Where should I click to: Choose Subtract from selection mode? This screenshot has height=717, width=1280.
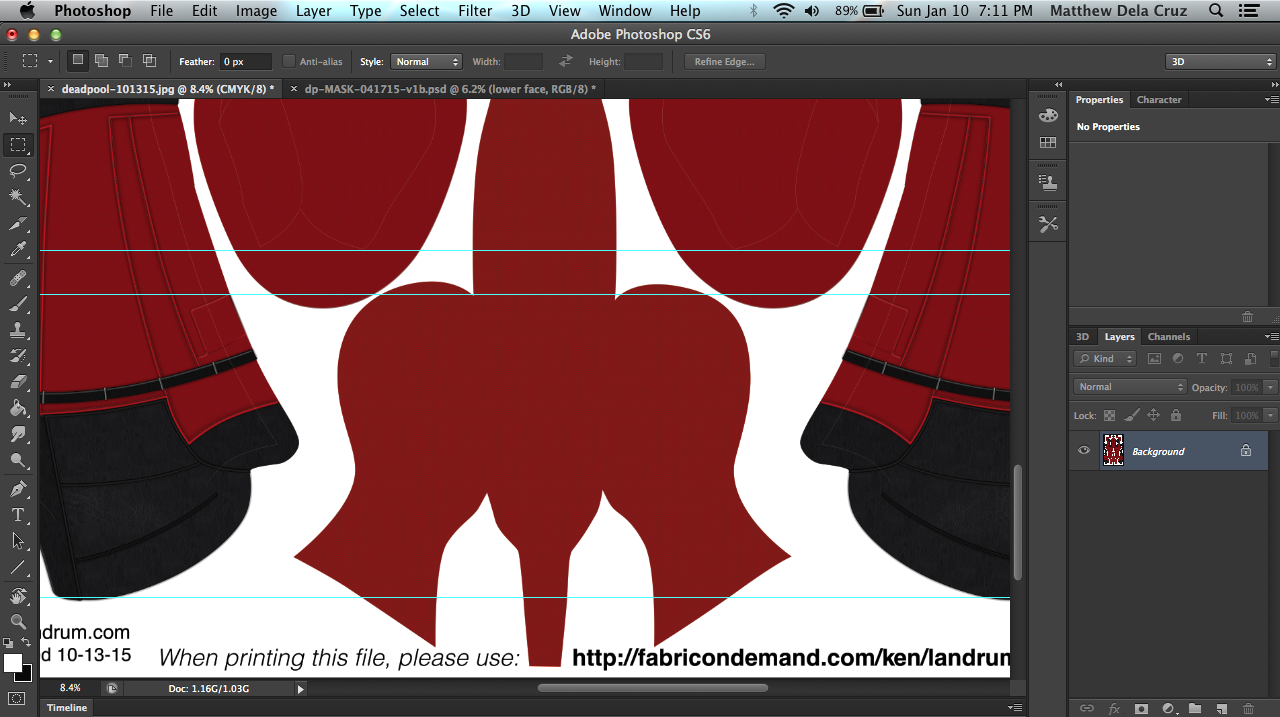[125, 61]
